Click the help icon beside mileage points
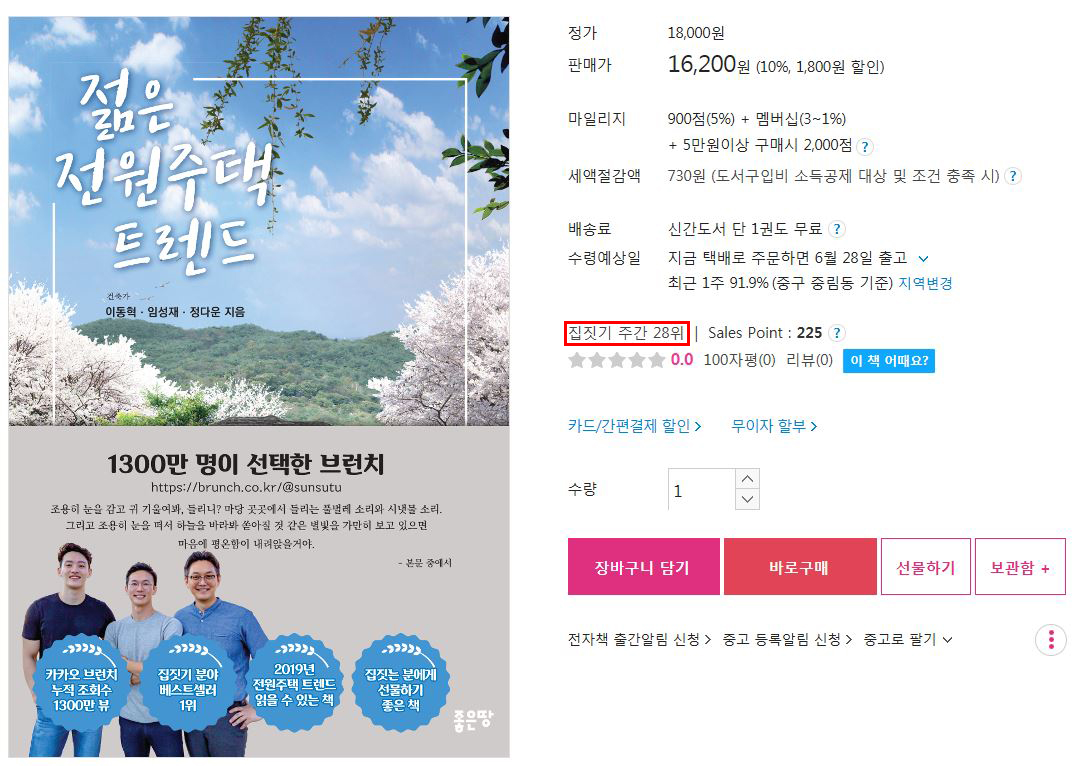Viewport: 1076px width, 766px height. [865, 146]
